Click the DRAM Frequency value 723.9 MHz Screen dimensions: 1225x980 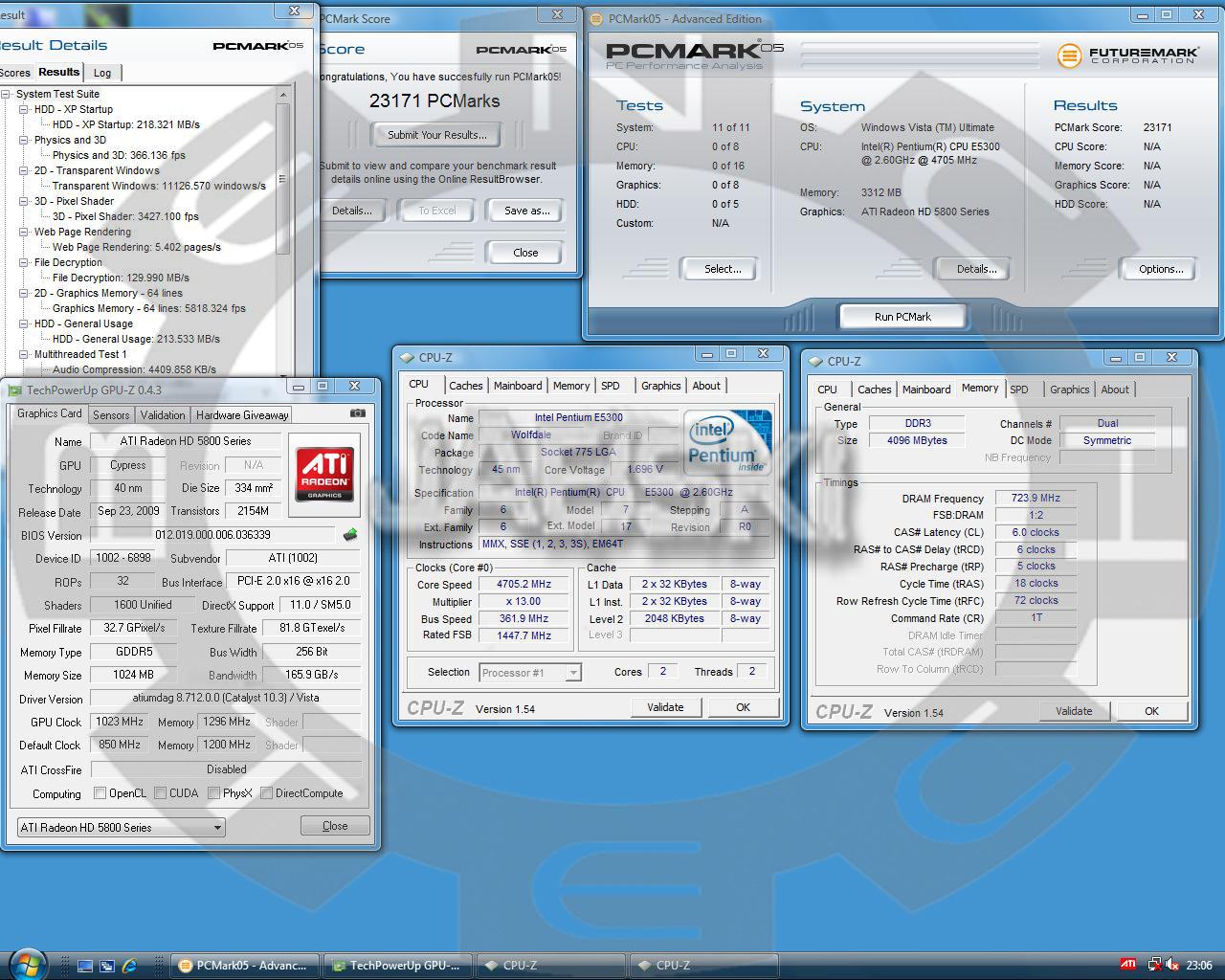(x=1036, y=498)
